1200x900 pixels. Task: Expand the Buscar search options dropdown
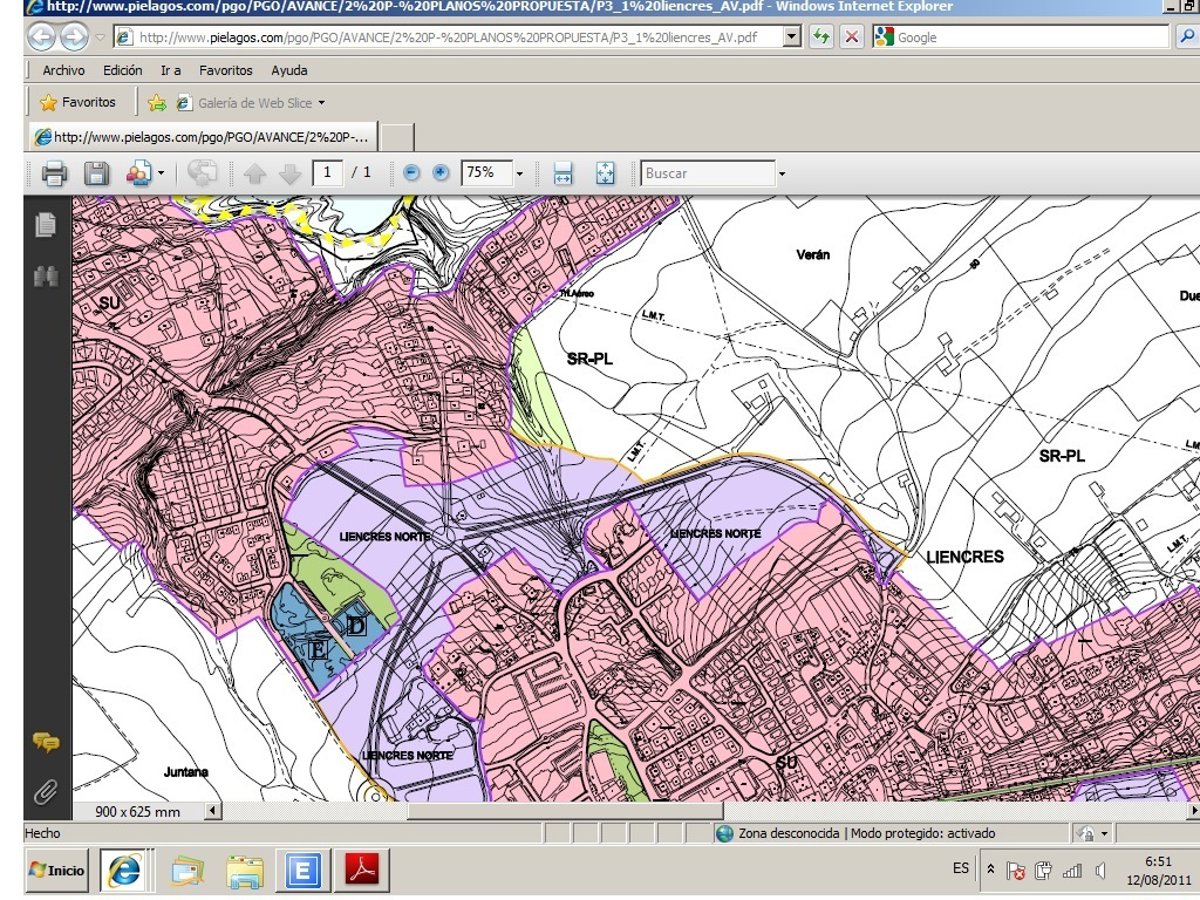pyautogui.click(x=781, y=174)
